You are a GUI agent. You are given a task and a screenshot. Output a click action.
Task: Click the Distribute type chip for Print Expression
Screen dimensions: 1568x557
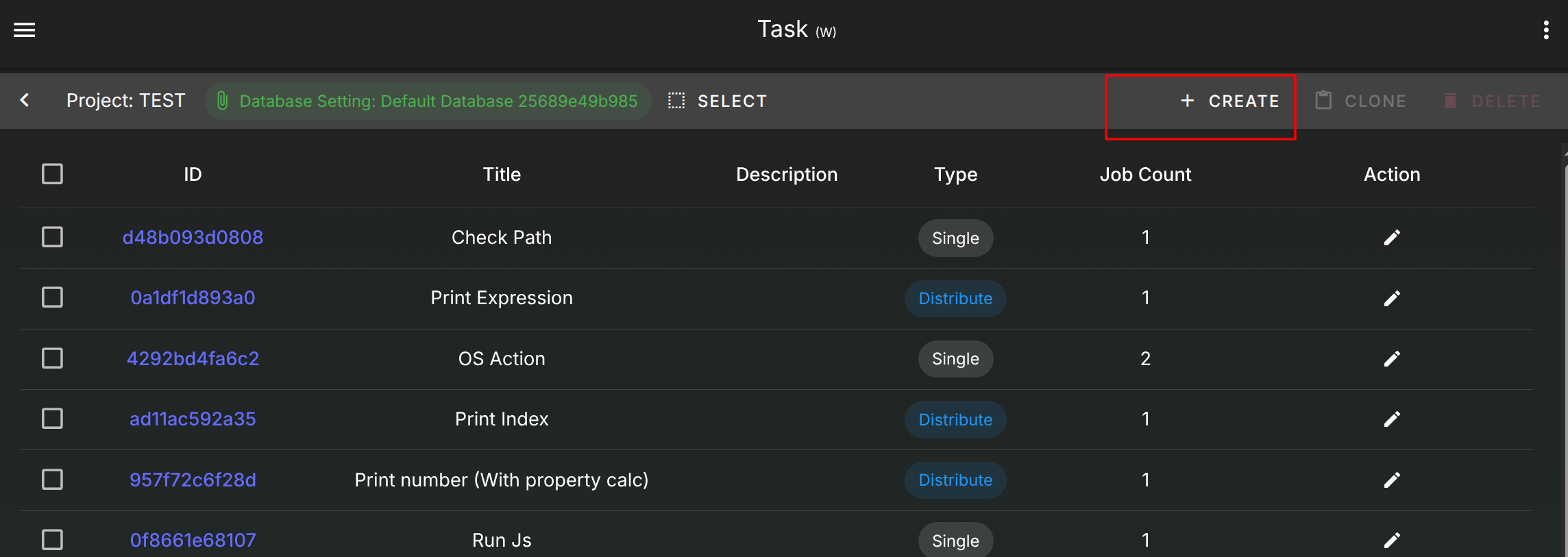tap(955, 299)
